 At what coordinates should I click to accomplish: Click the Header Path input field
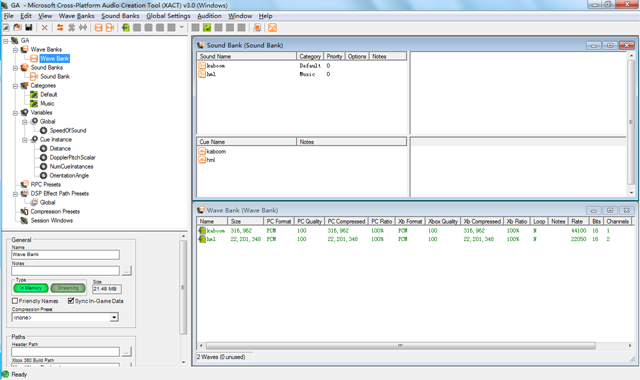pos(65,351)
